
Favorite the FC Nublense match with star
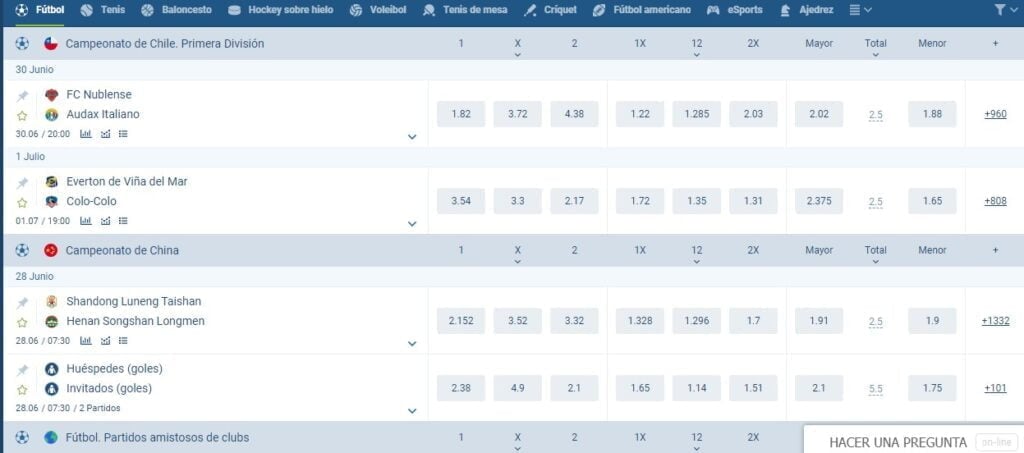(x=22, y=116)
